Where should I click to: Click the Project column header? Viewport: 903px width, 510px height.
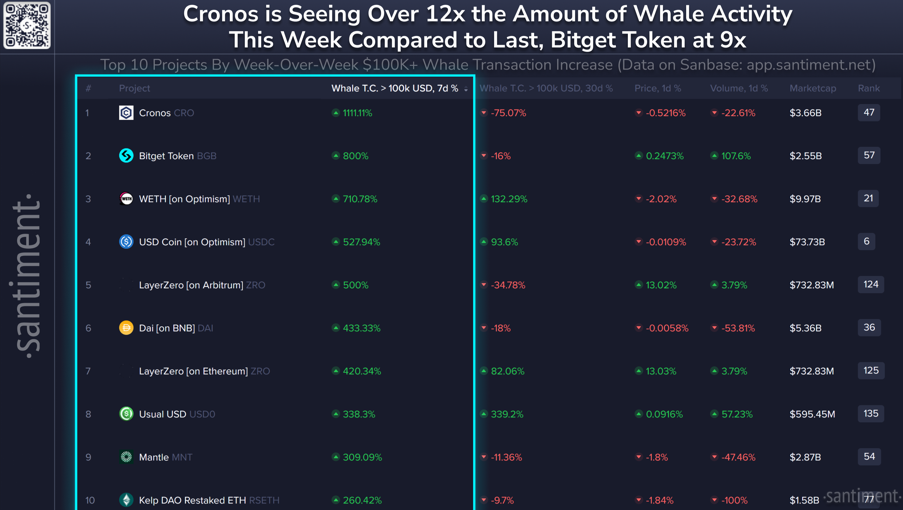point(134,88)
